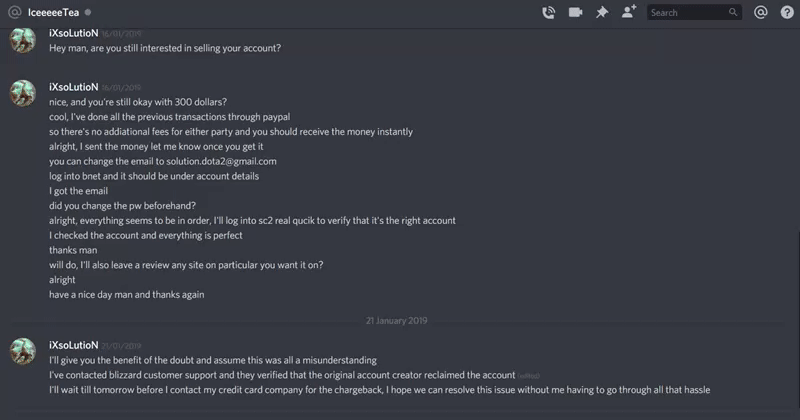Click iXsoLutioN username on the 21/01/2019 message
The width and height of the screenshot is (800, 420).
[x=72, y=344]
